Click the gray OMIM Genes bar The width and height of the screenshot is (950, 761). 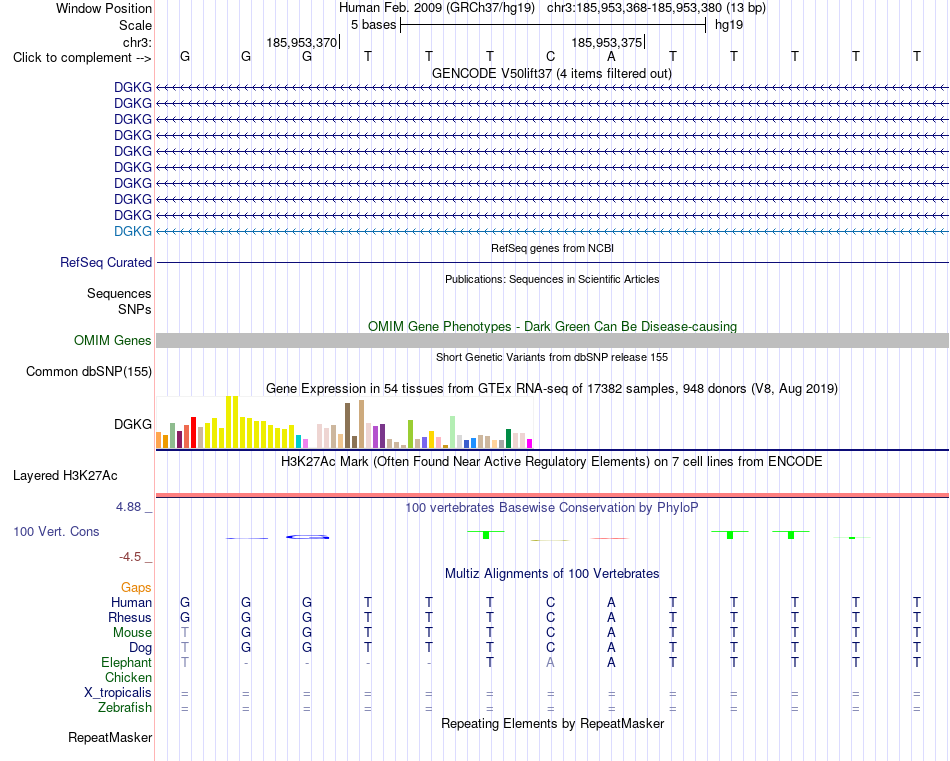pos(553,341)
